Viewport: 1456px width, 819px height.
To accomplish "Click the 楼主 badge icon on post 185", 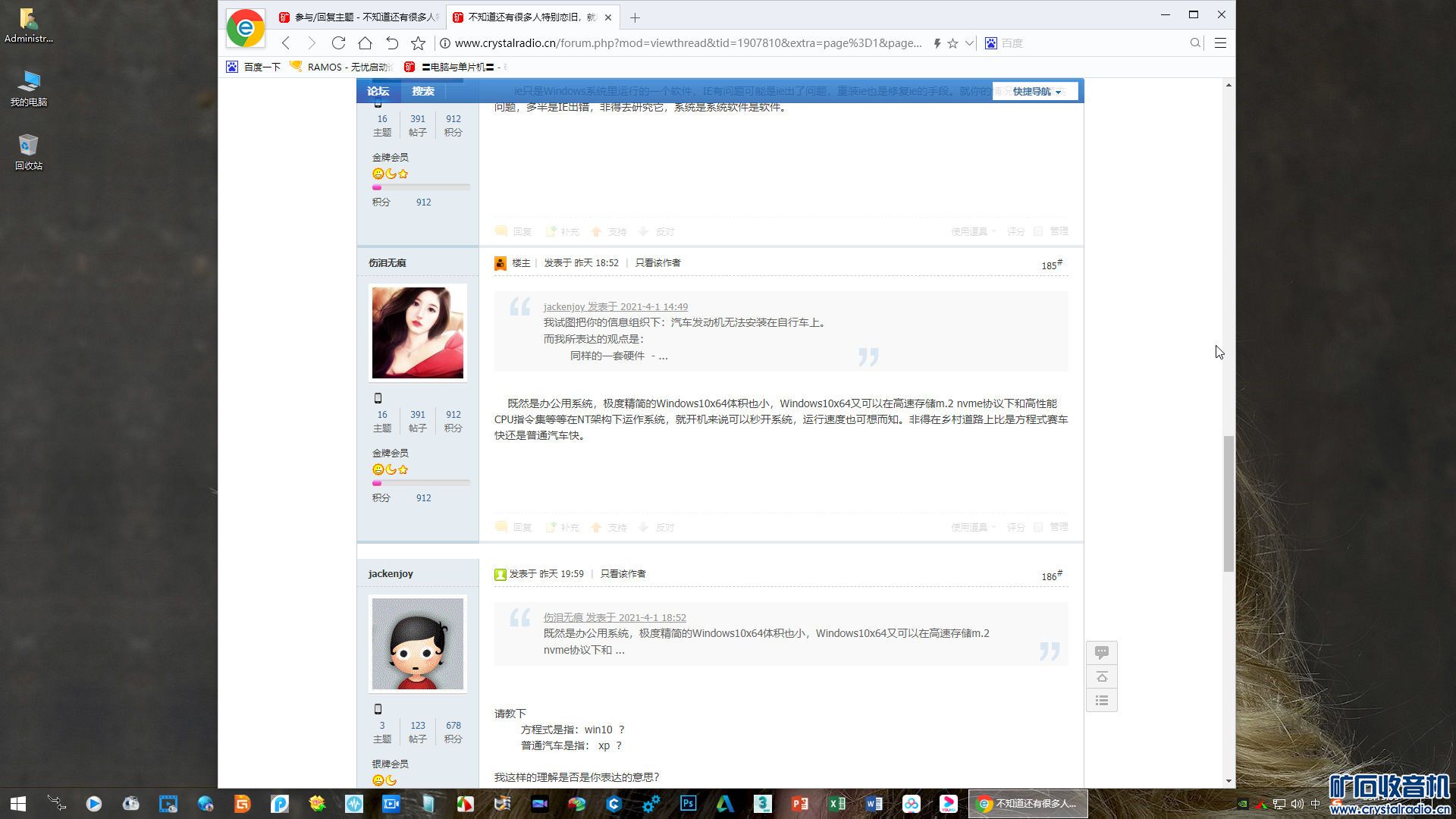I will click(500, 263).
